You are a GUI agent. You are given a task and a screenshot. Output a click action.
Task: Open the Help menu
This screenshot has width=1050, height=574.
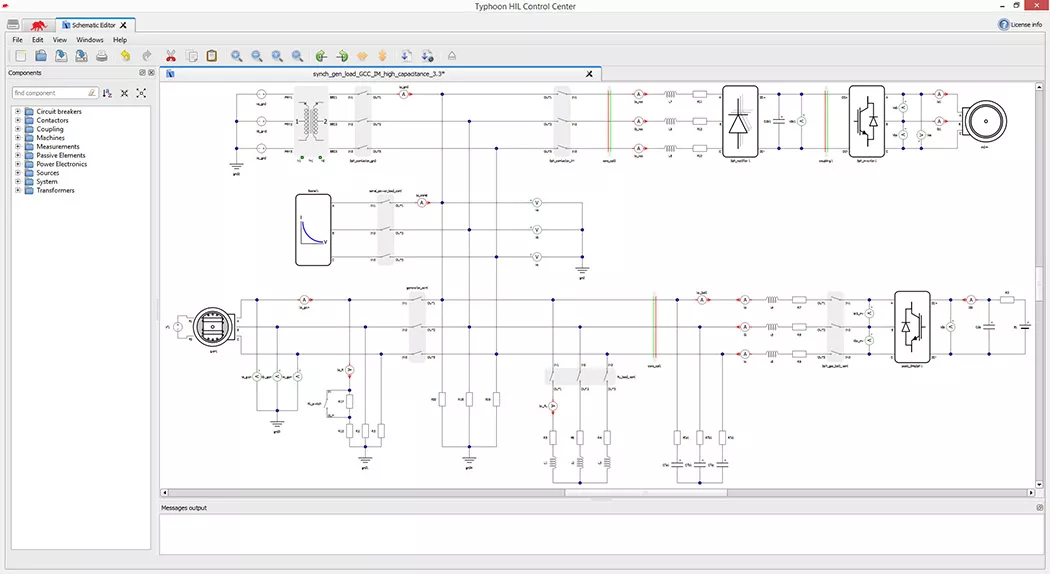120,40
